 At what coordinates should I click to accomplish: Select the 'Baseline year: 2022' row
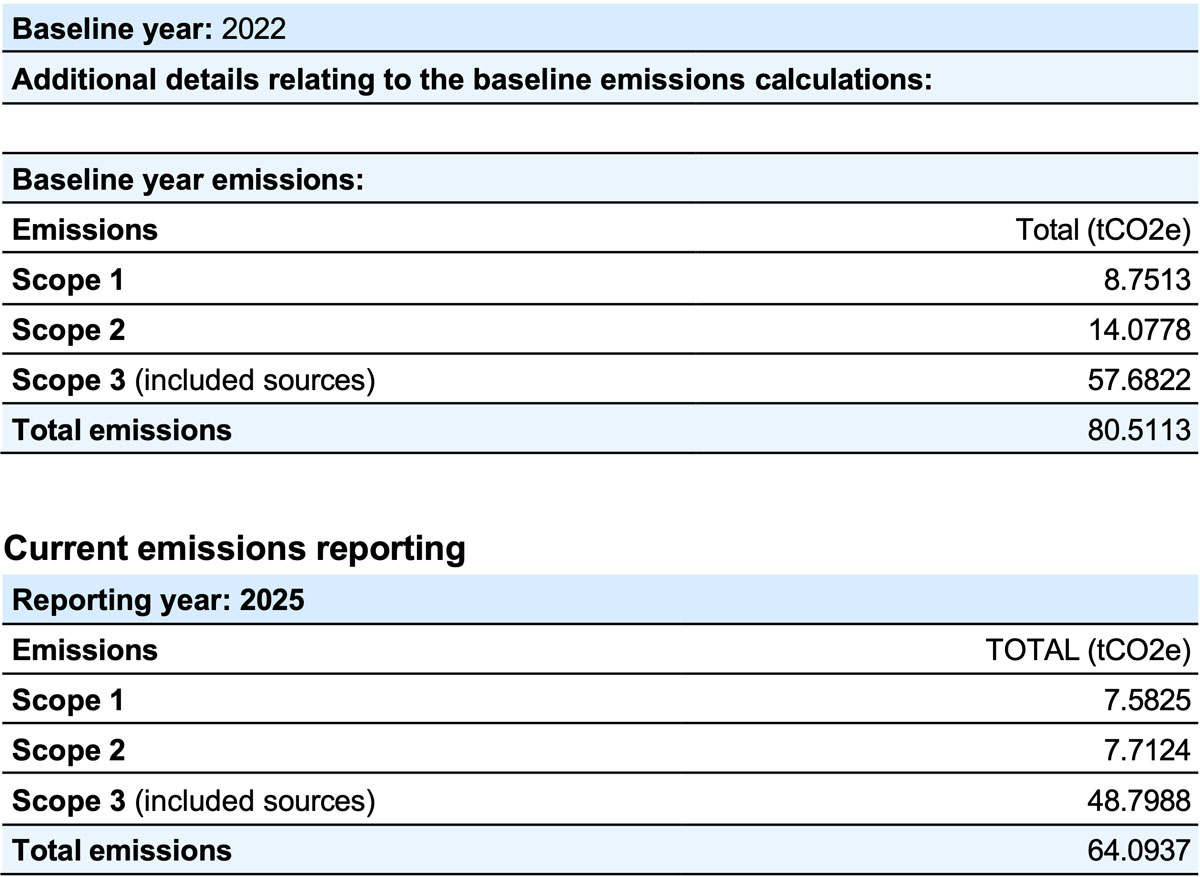click(600, 28)
